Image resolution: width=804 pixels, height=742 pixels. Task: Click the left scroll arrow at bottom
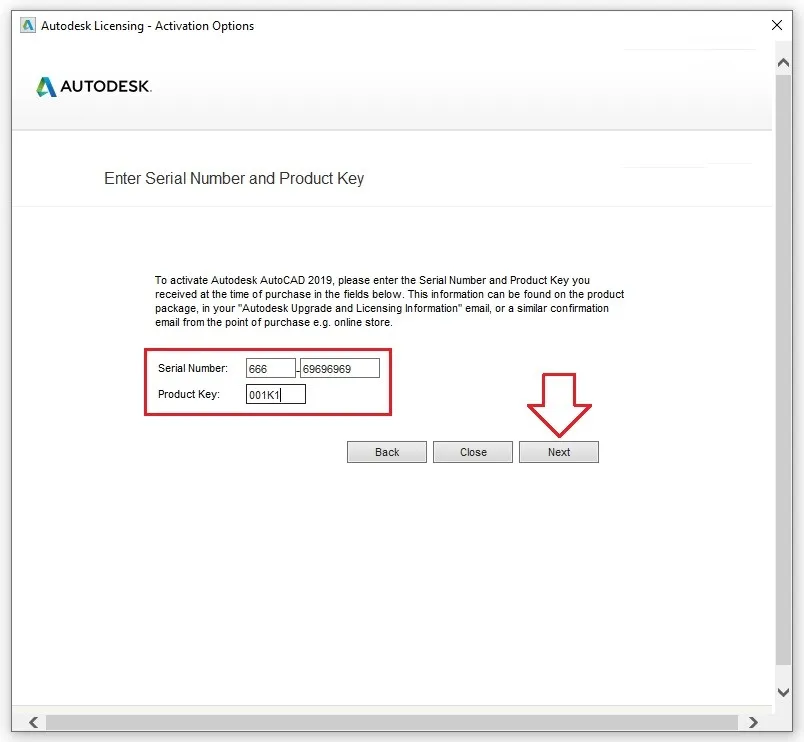pyautogui.click(x=32, y=722)
